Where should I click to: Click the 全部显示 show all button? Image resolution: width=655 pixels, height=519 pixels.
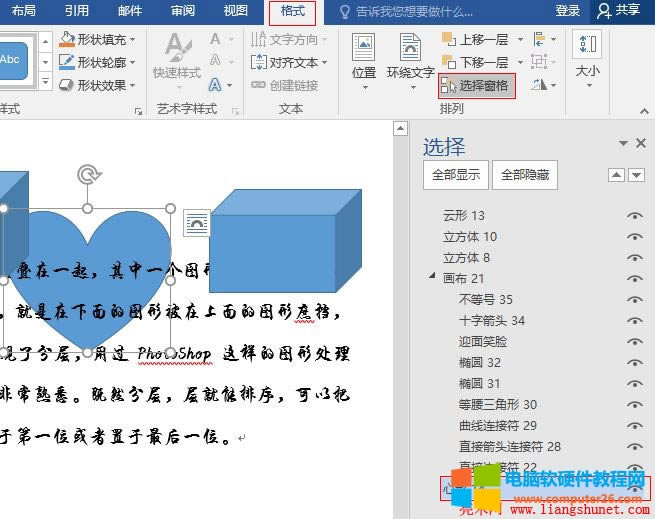[455, 175]
